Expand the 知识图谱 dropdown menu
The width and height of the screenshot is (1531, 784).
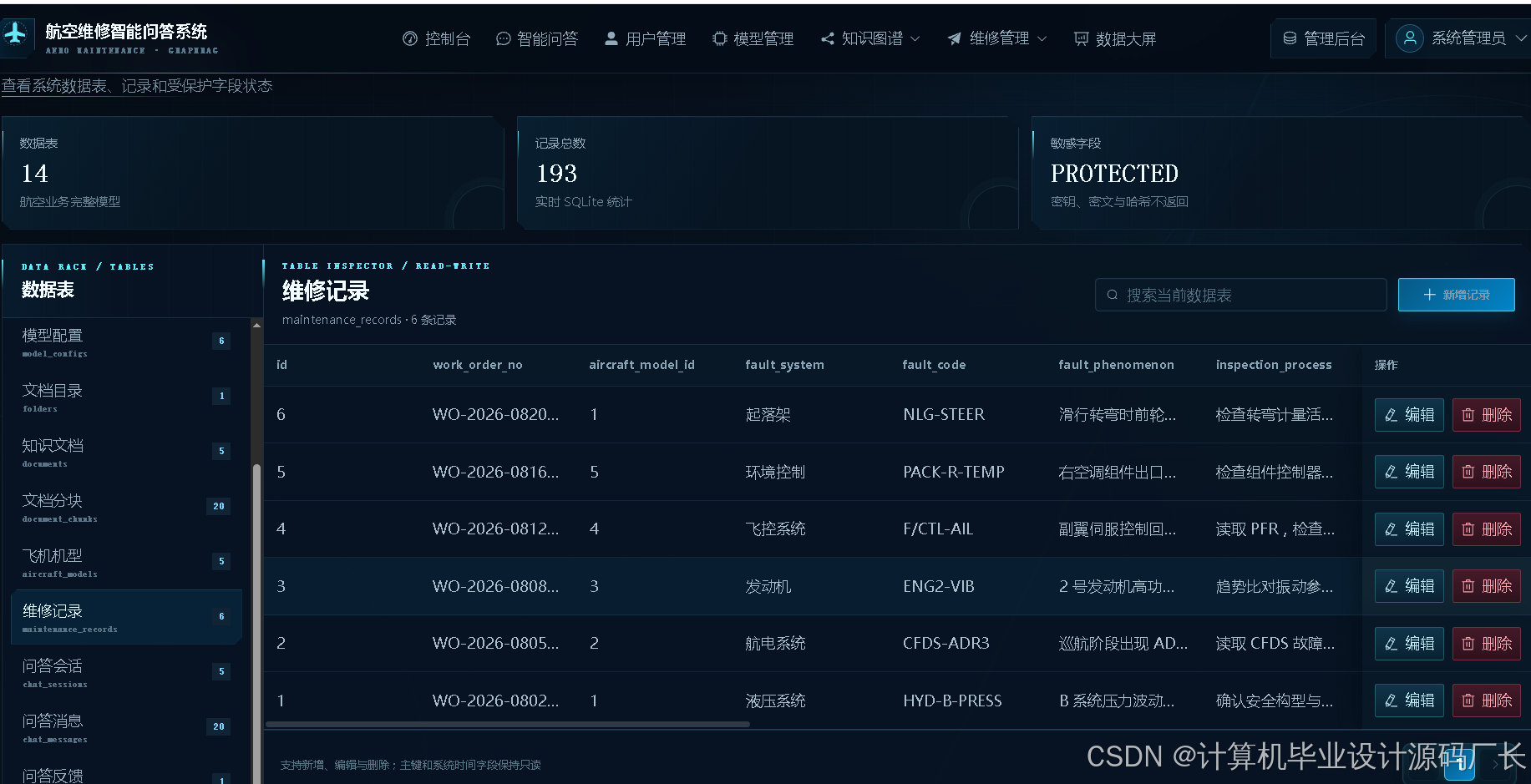[x=870, y=38]
